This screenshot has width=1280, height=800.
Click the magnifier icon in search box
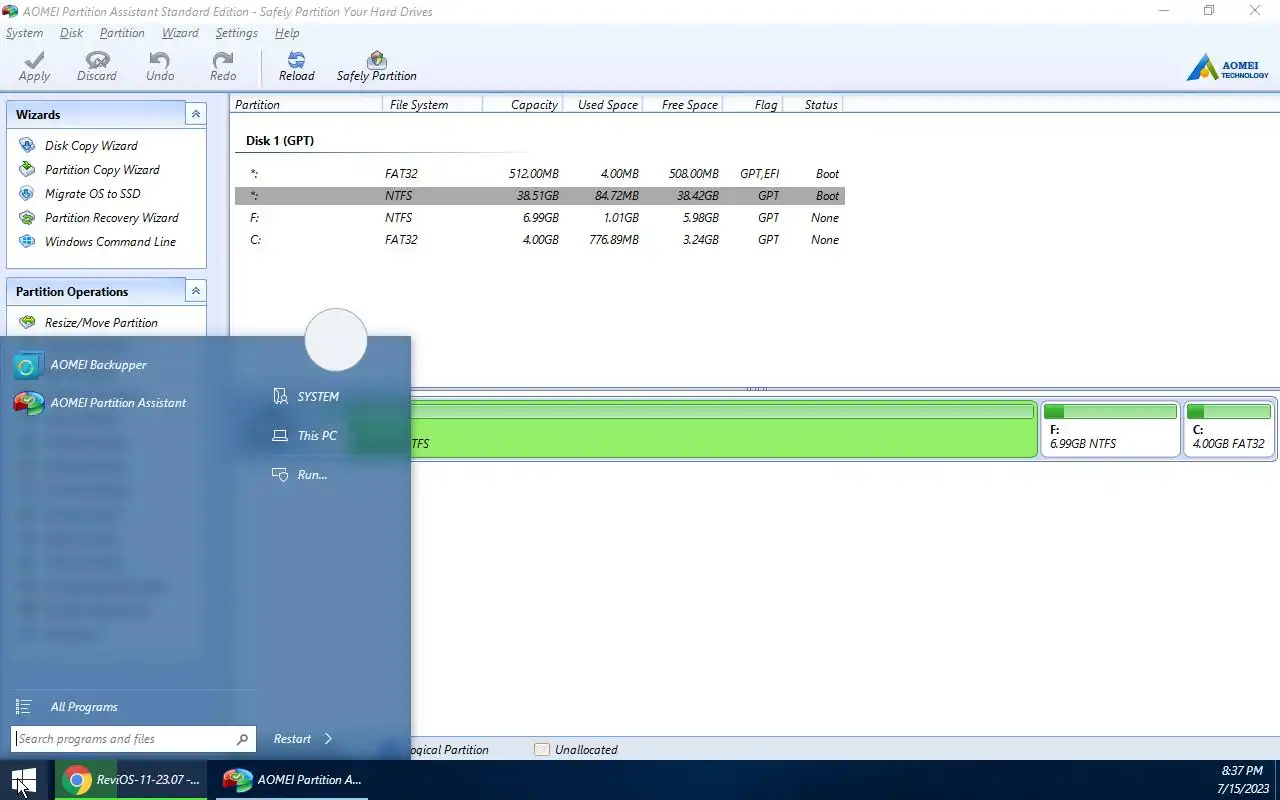tap(242, 739)
